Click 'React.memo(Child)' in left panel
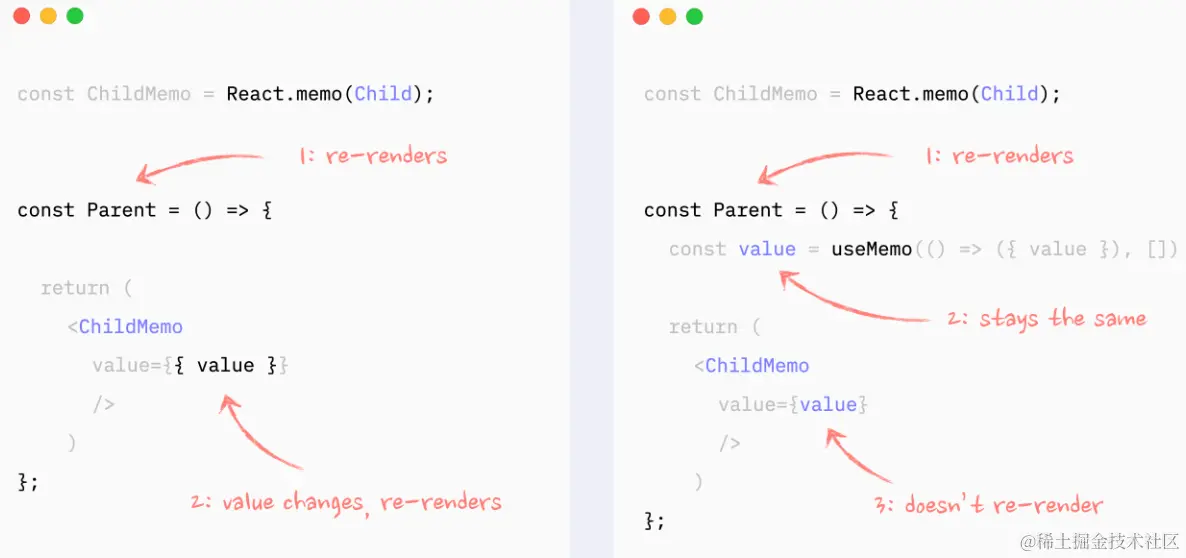 coord(330,94)
